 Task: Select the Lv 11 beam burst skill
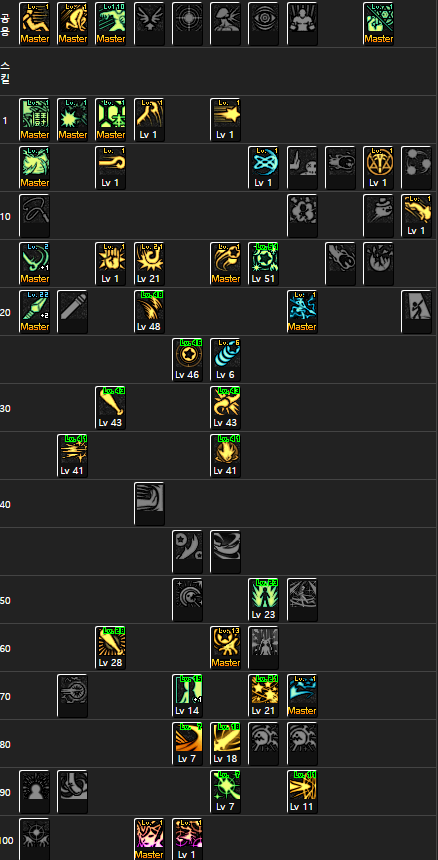[x=302, y=791]
